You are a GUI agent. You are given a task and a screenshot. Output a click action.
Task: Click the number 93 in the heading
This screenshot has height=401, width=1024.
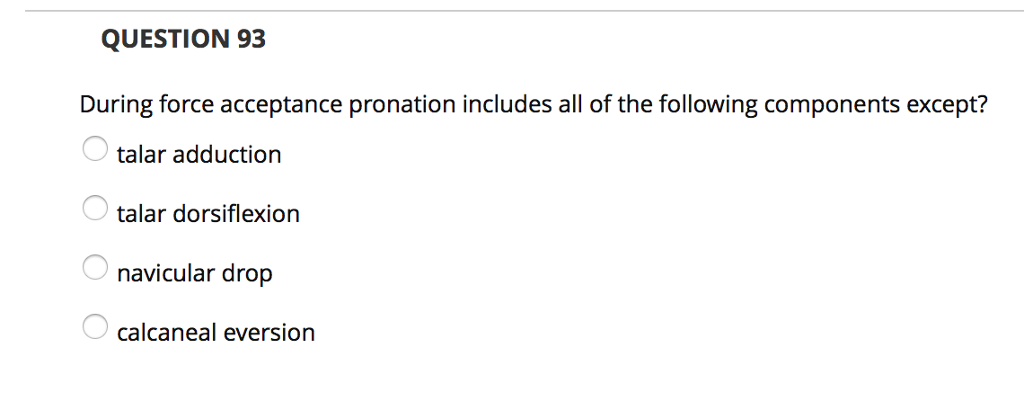click(252, 41)
